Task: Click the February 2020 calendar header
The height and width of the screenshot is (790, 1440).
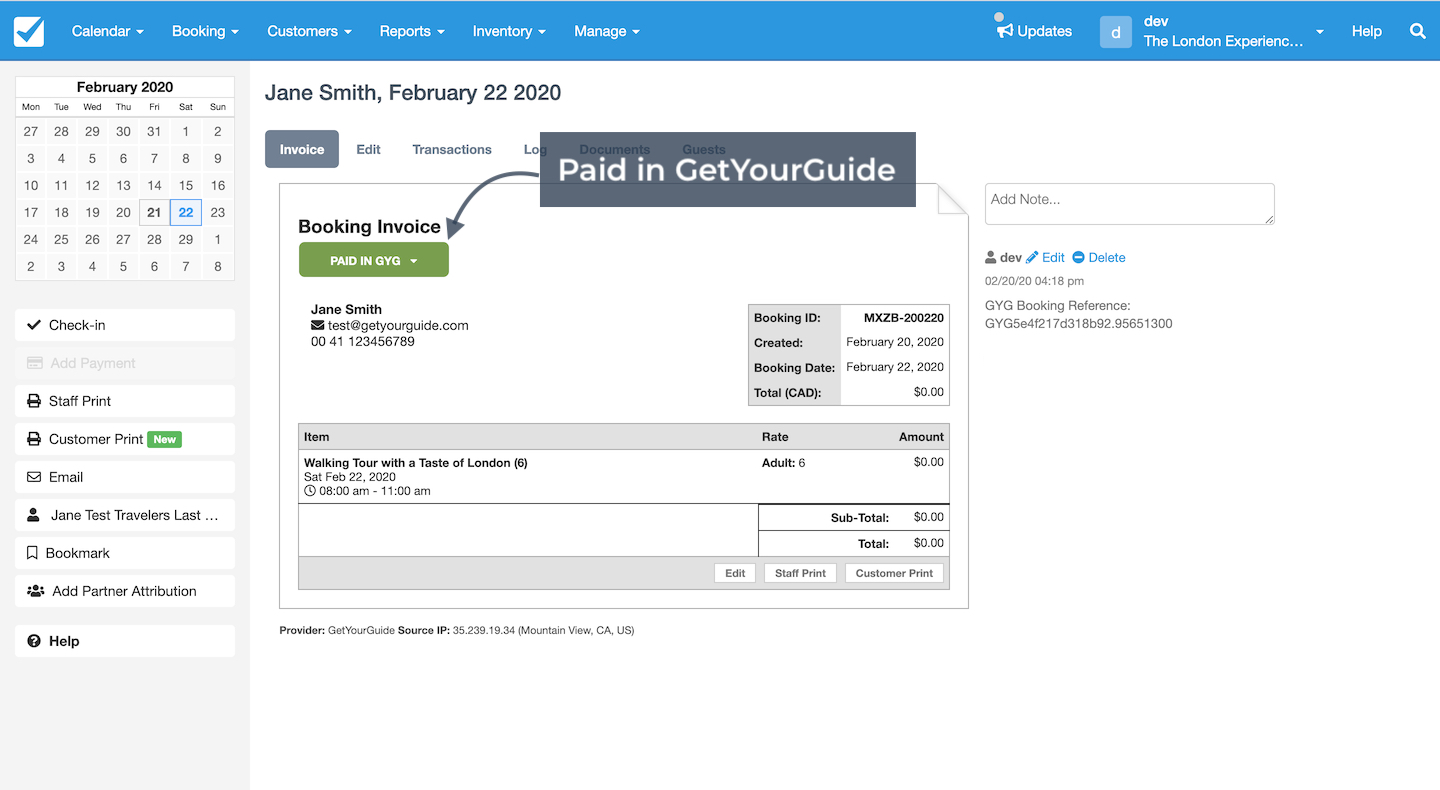Action: click(x=125, y=87)
